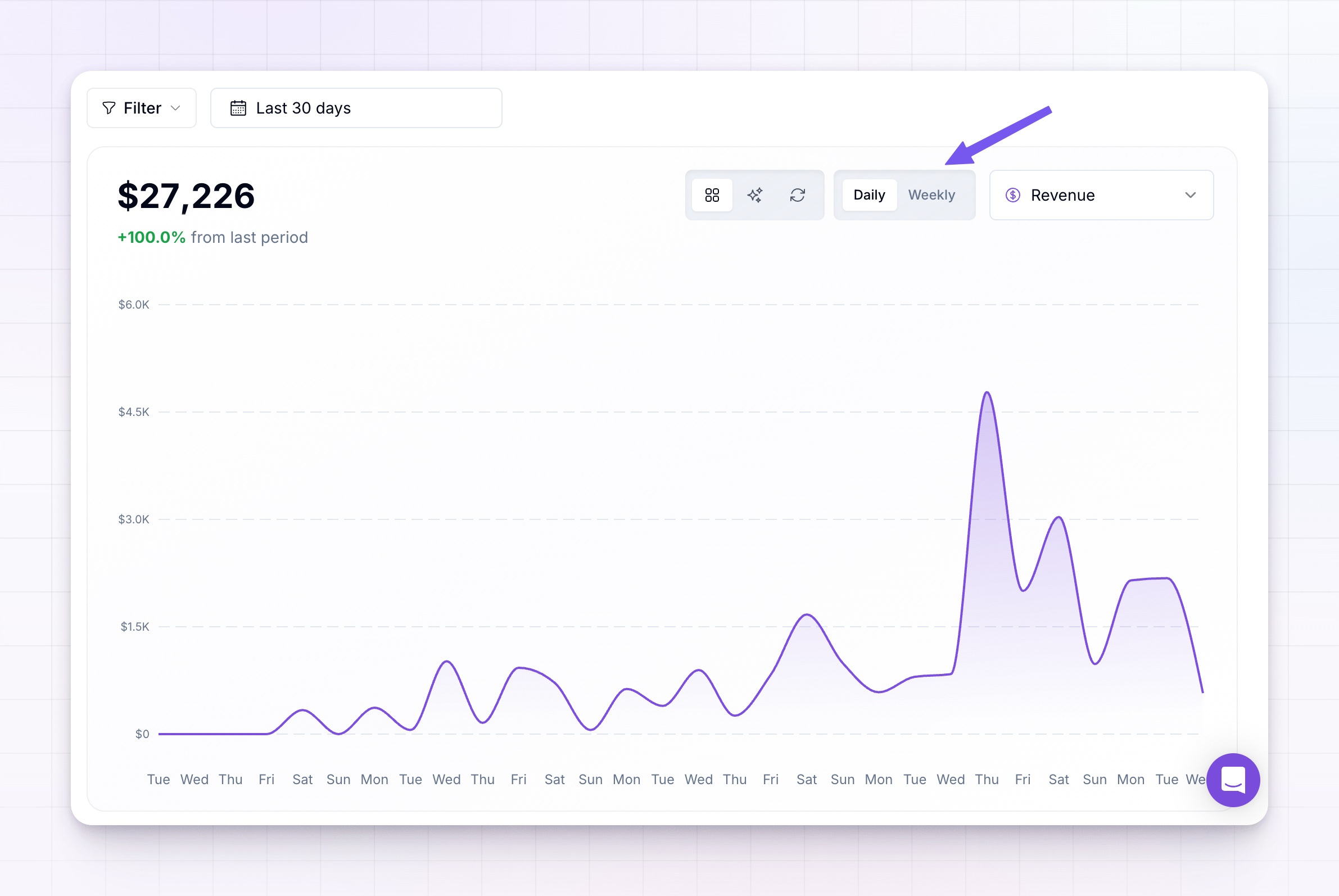
Task: Click the first Tue x-axis label
Action: coord(159,780)
